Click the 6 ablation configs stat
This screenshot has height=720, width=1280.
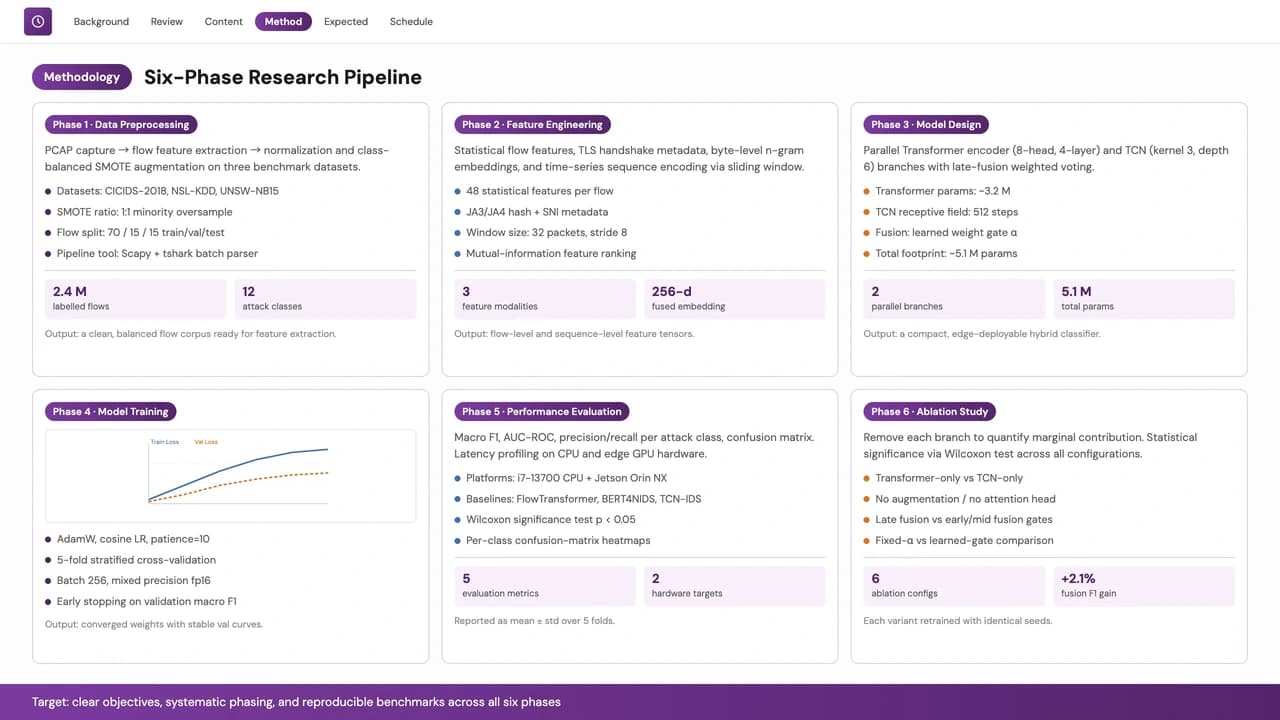(955, 585)
